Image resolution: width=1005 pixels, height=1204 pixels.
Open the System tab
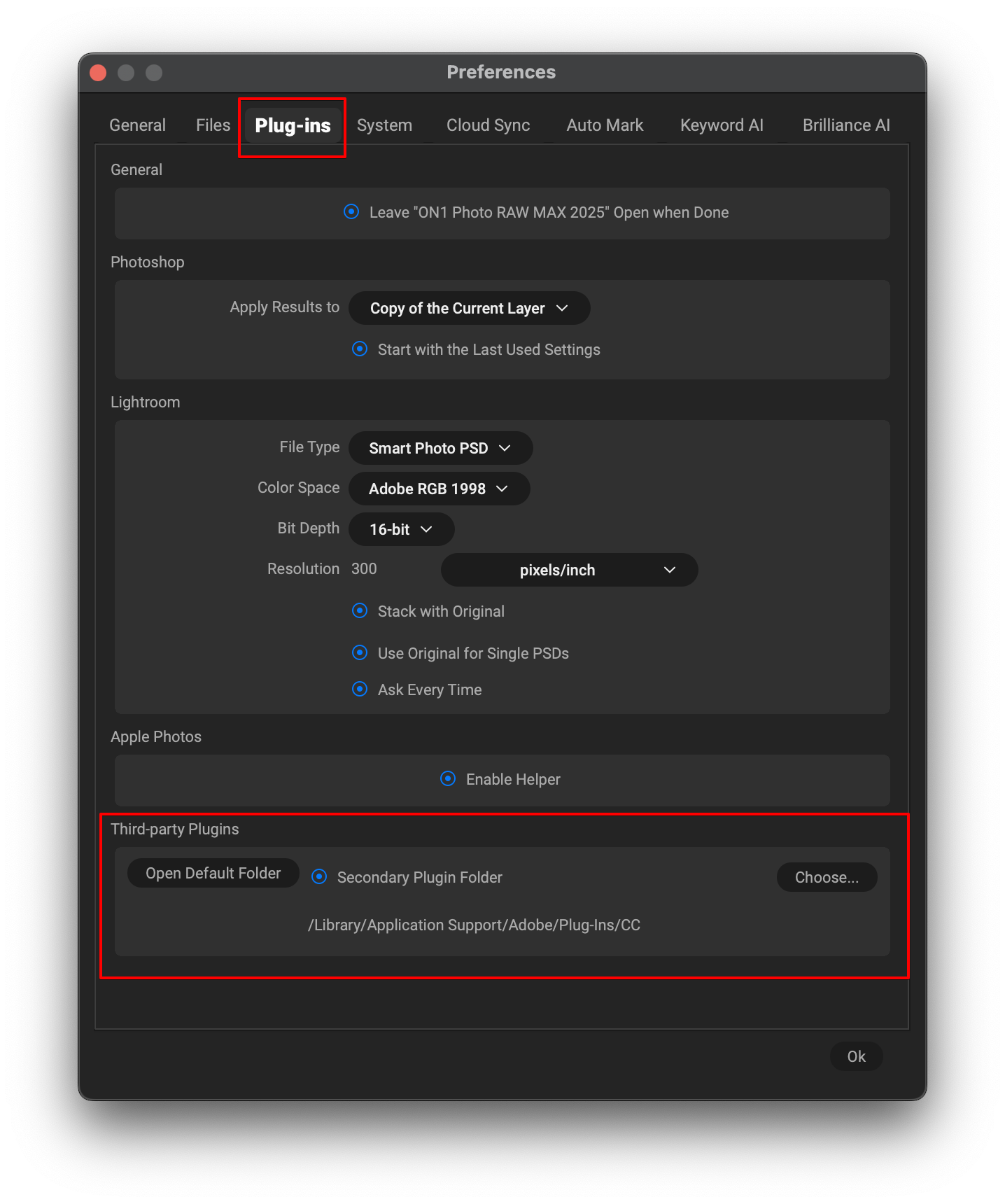click(x=384, y=125)
